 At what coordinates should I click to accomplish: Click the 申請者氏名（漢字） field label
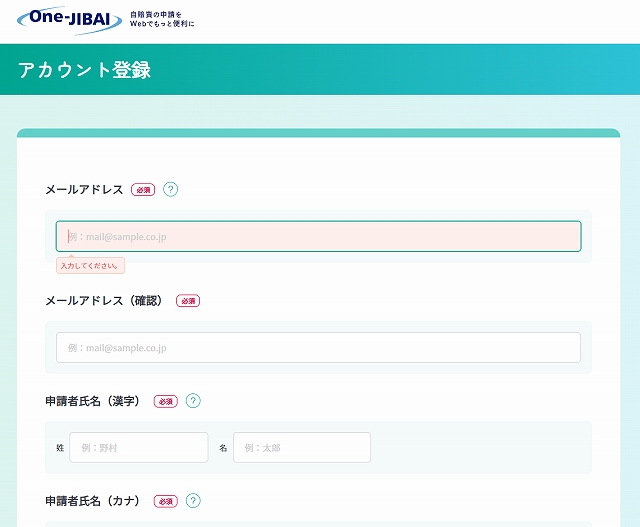(94, 401)
